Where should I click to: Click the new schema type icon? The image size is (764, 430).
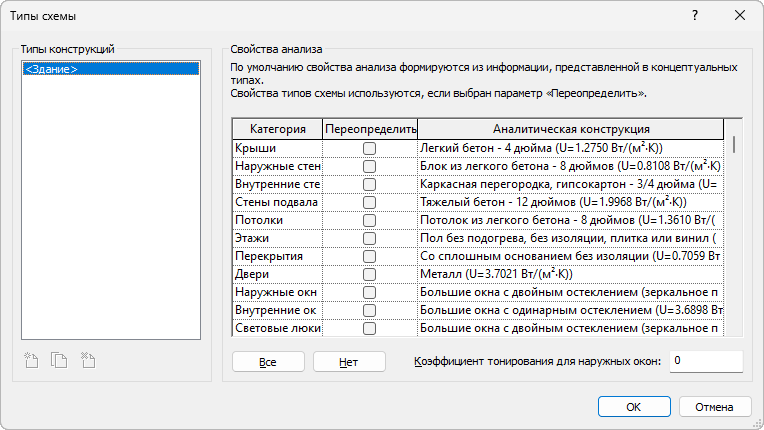(x=32, y=360)
